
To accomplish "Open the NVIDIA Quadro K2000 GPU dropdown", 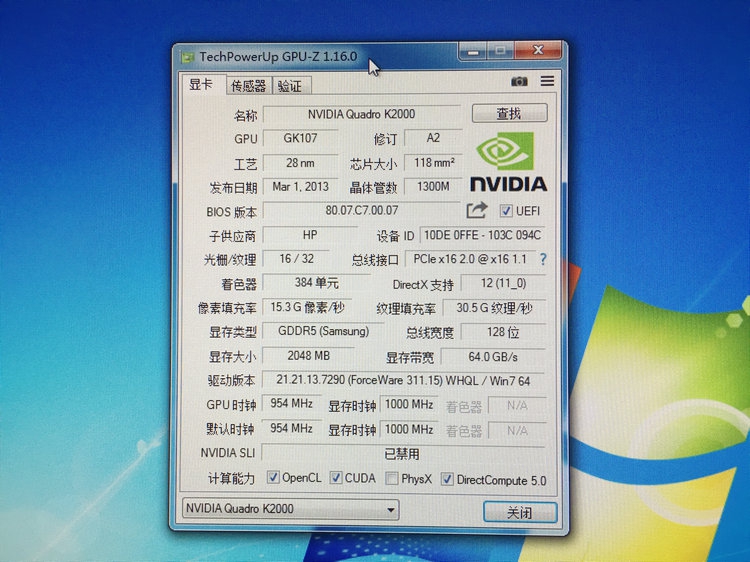I will pyautogui.click(x=290, y=509).
